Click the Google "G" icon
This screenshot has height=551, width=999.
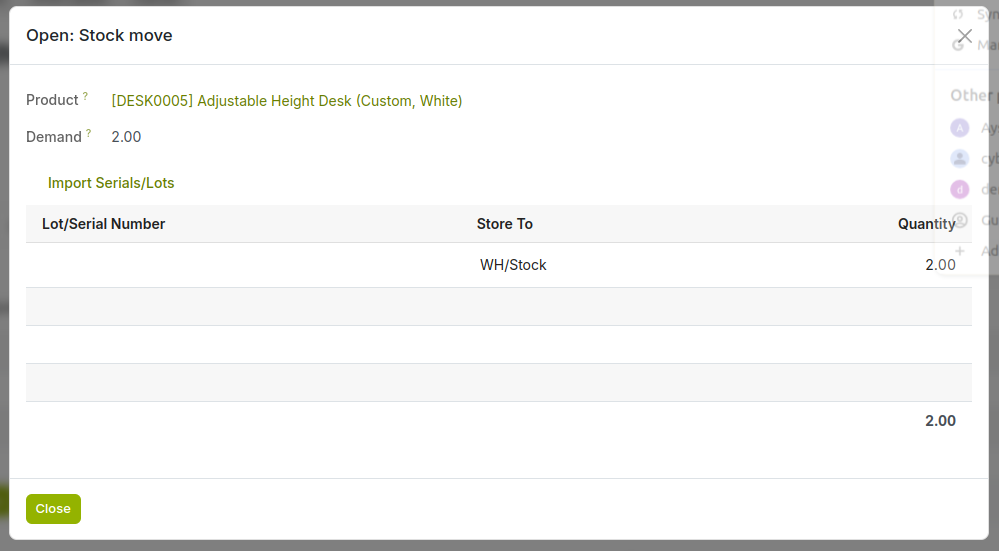pos(958,45)
